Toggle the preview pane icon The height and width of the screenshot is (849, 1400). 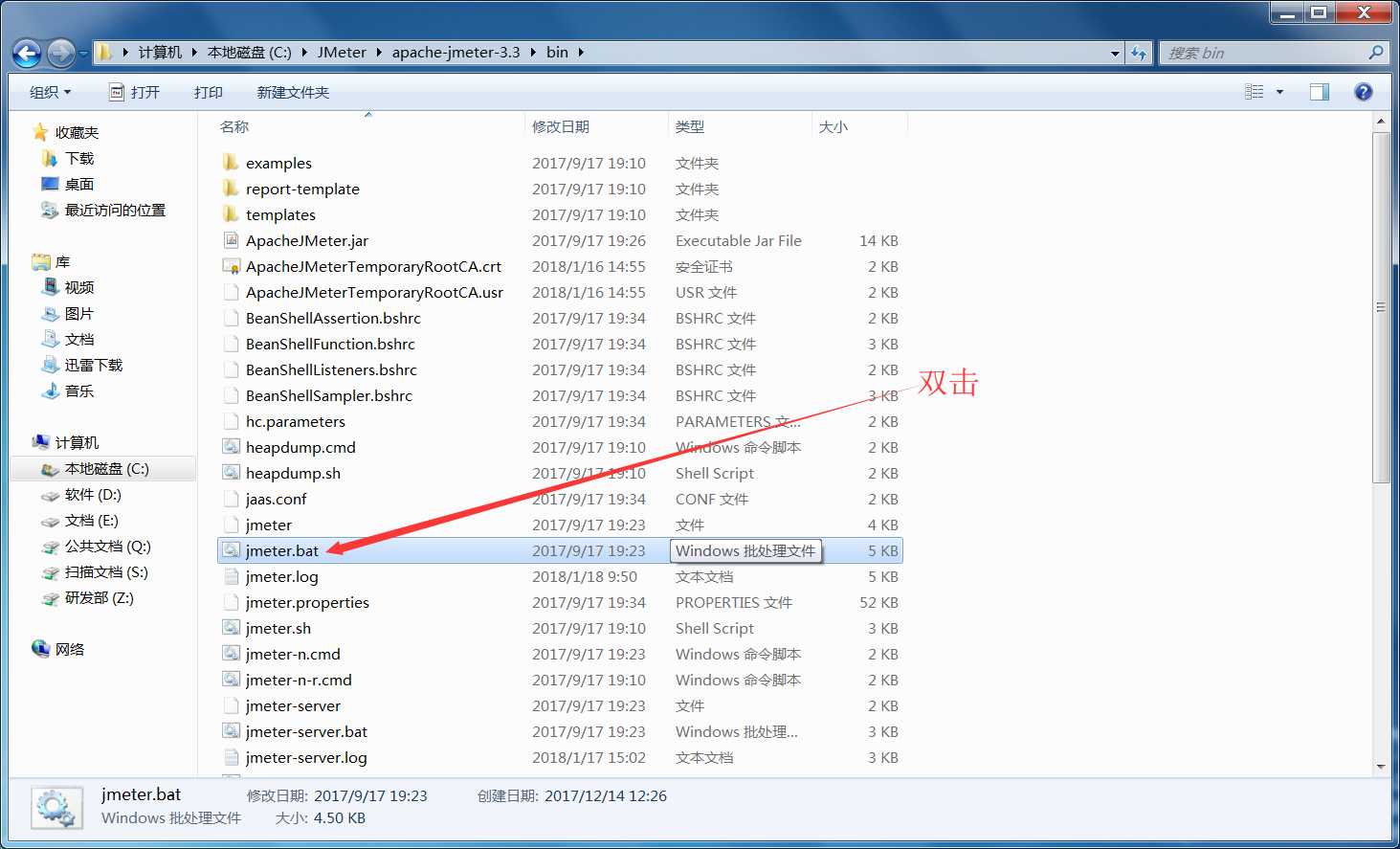(1320, 92)
